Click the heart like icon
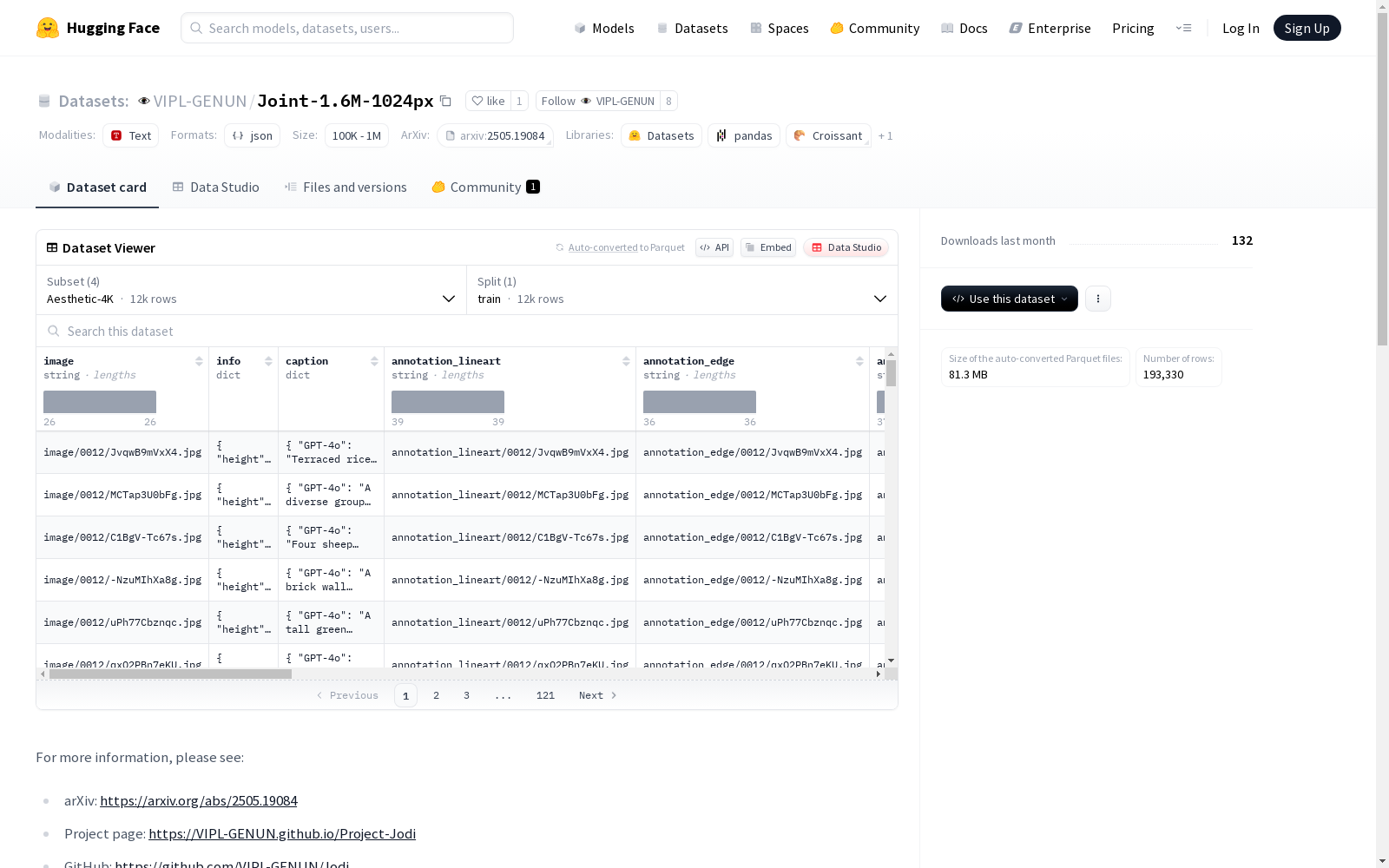This screenshot has height=868, width=1389. click(477, 101)
